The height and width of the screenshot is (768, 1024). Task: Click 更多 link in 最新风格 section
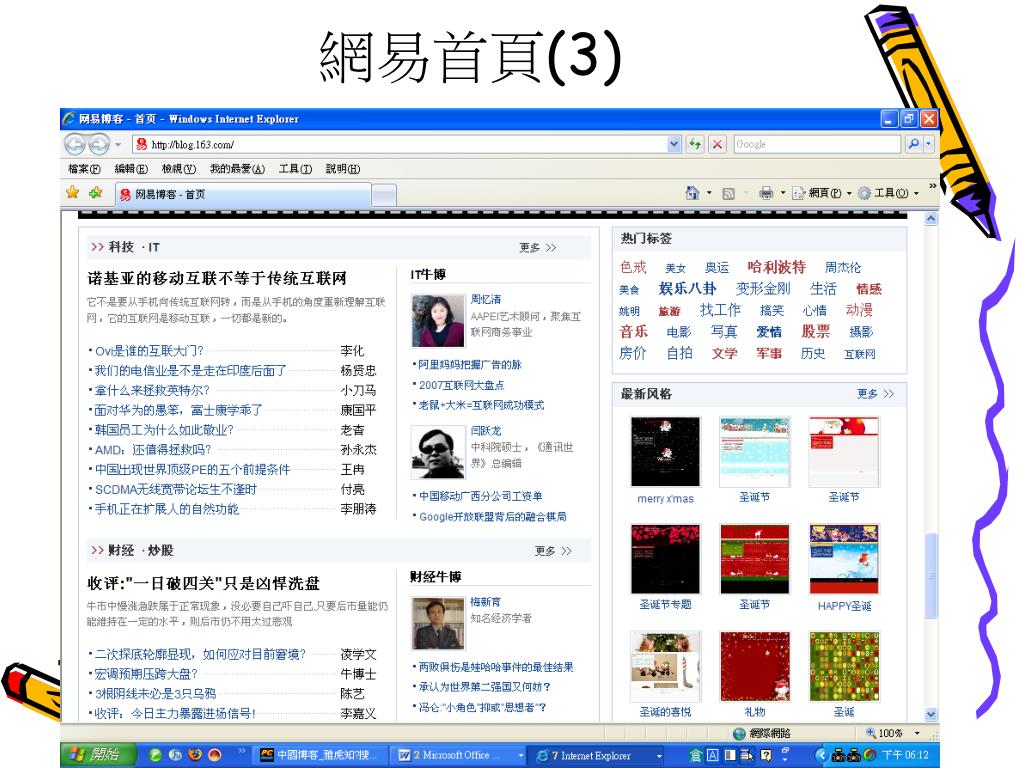(x=875, y=393)
